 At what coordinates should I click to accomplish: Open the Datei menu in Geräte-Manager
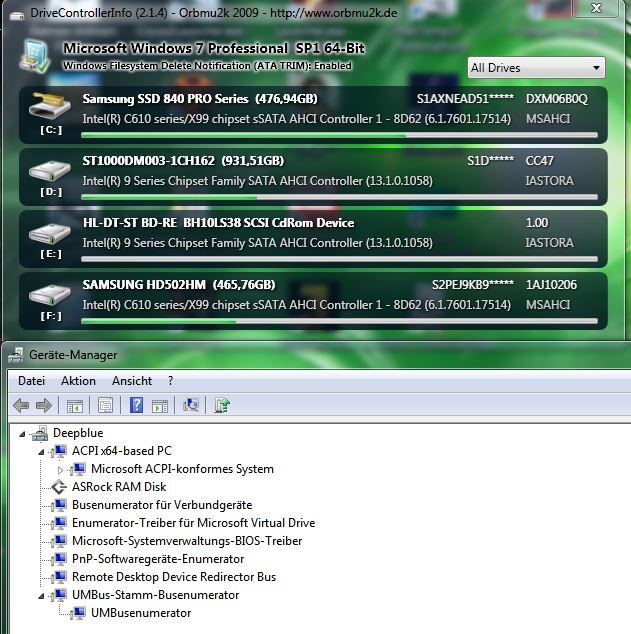point(32,381)
